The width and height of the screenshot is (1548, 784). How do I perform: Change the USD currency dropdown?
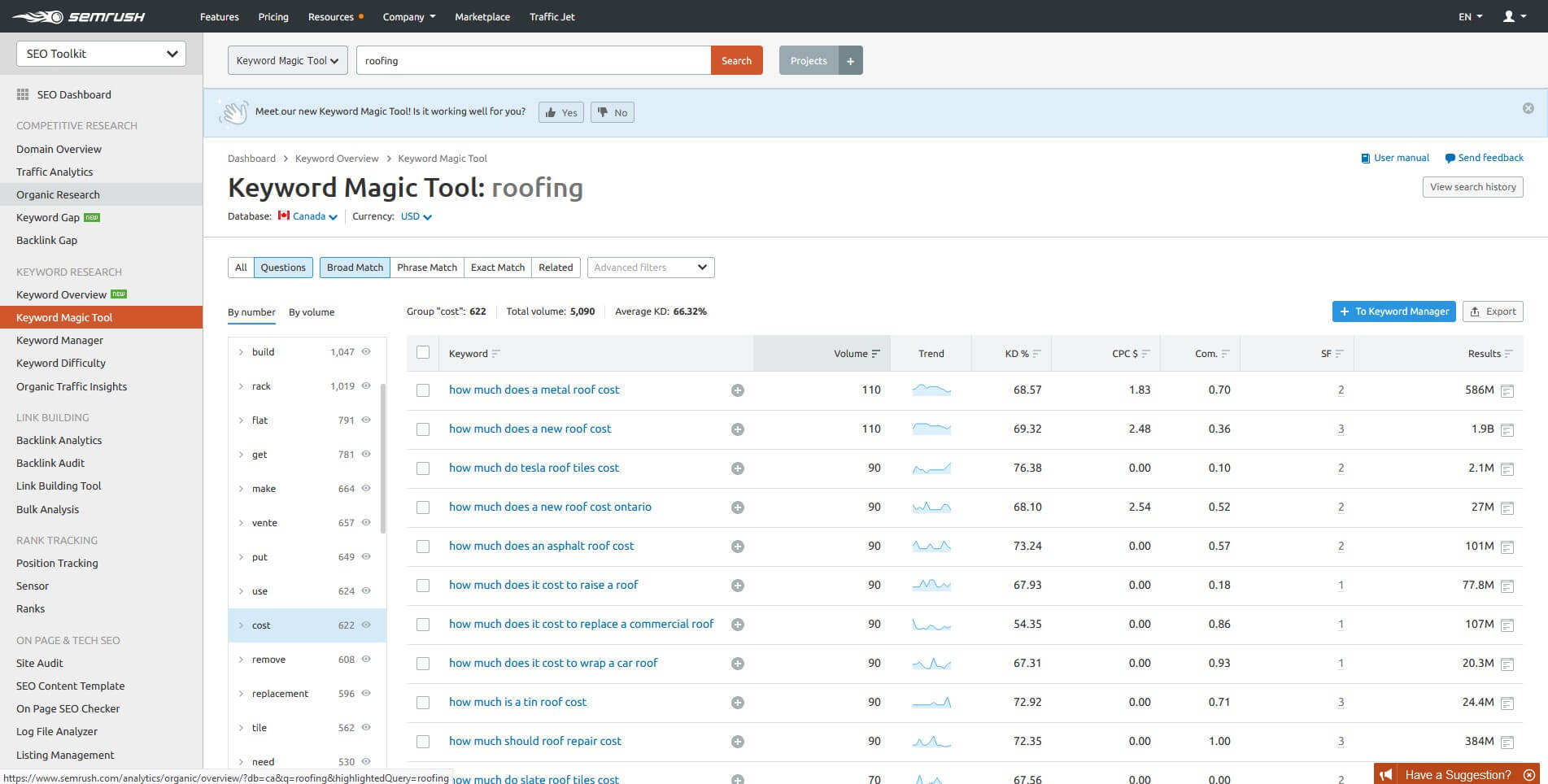pyautogui.click(x=416, y=216)
